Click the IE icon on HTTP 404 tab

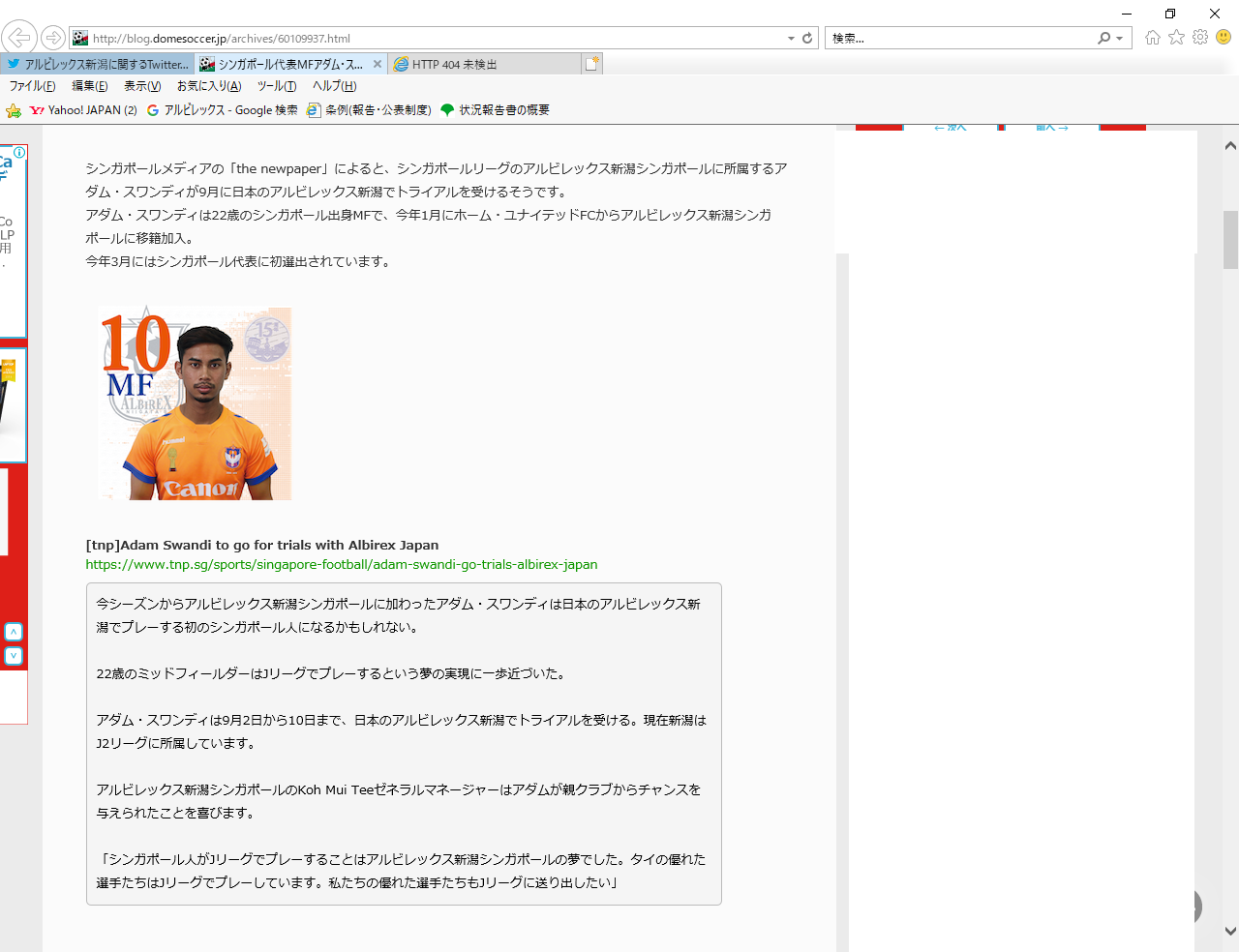coord(401,64)
